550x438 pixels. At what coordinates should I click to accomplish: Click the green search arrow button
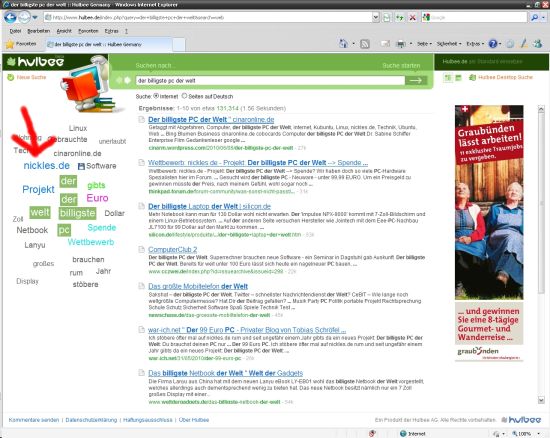coord(416,81)
